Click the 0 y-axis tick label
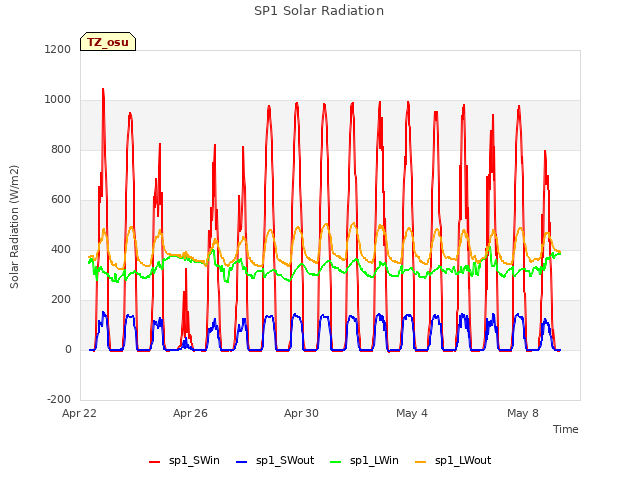The image size is (640, 480). (x=68, y=349)
